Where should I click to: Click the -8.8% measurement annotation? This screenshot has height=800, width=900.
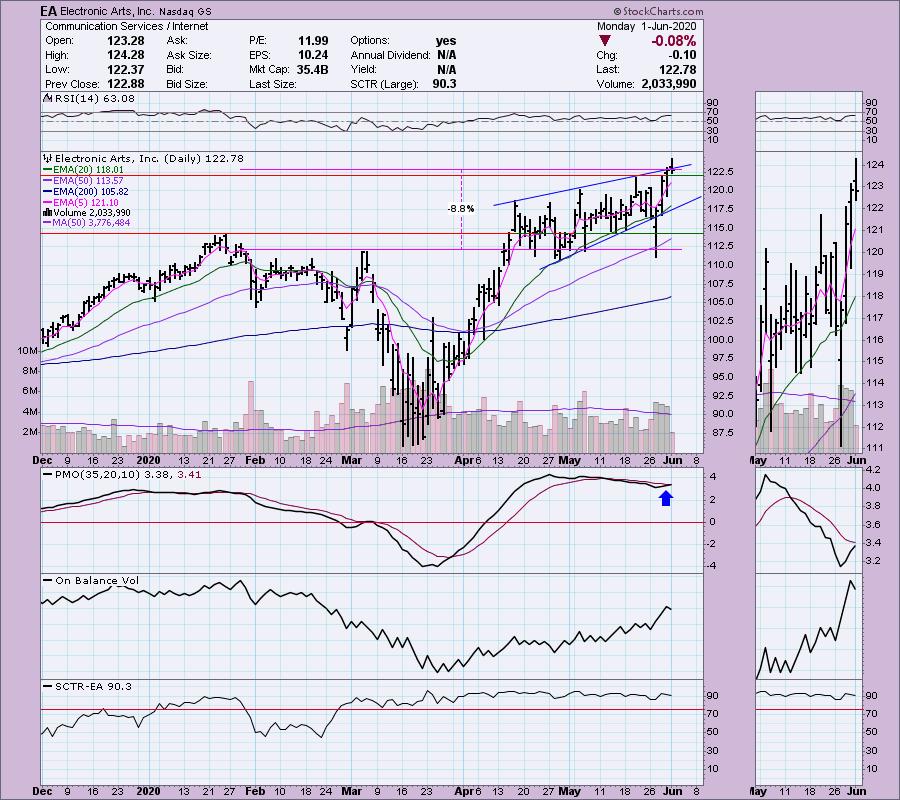pyautogui.click(x=461, y=209)
